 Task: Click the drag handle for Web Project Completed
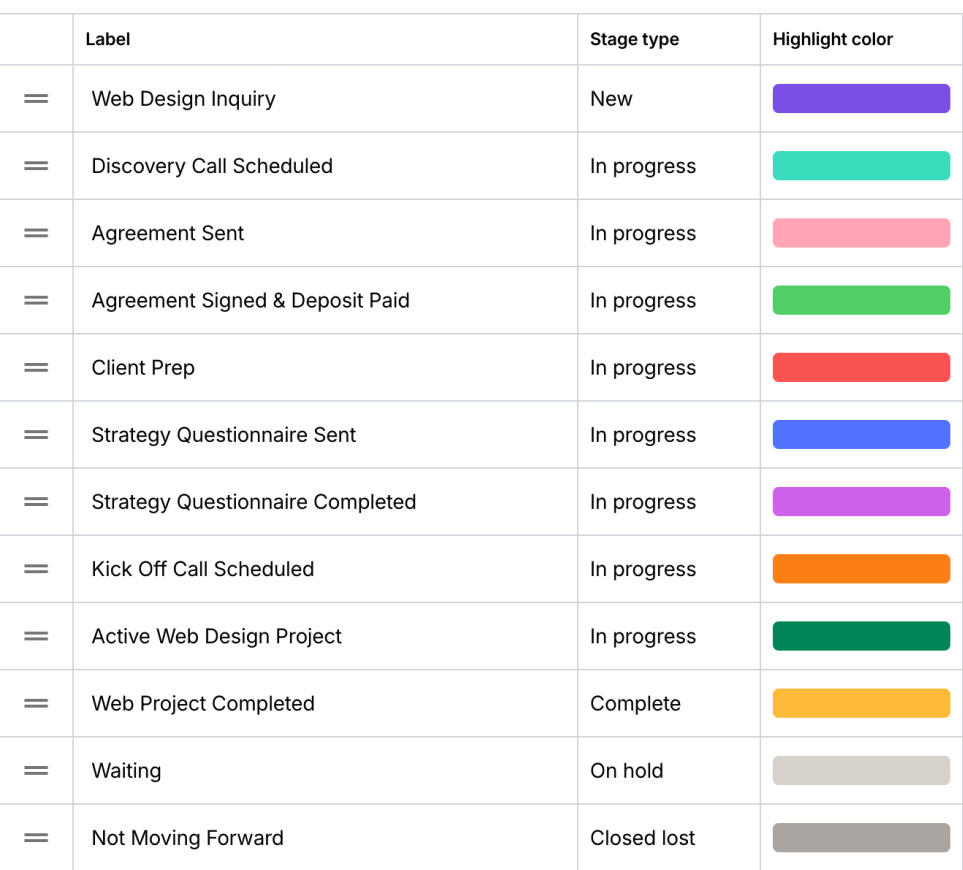coord(36,703)
